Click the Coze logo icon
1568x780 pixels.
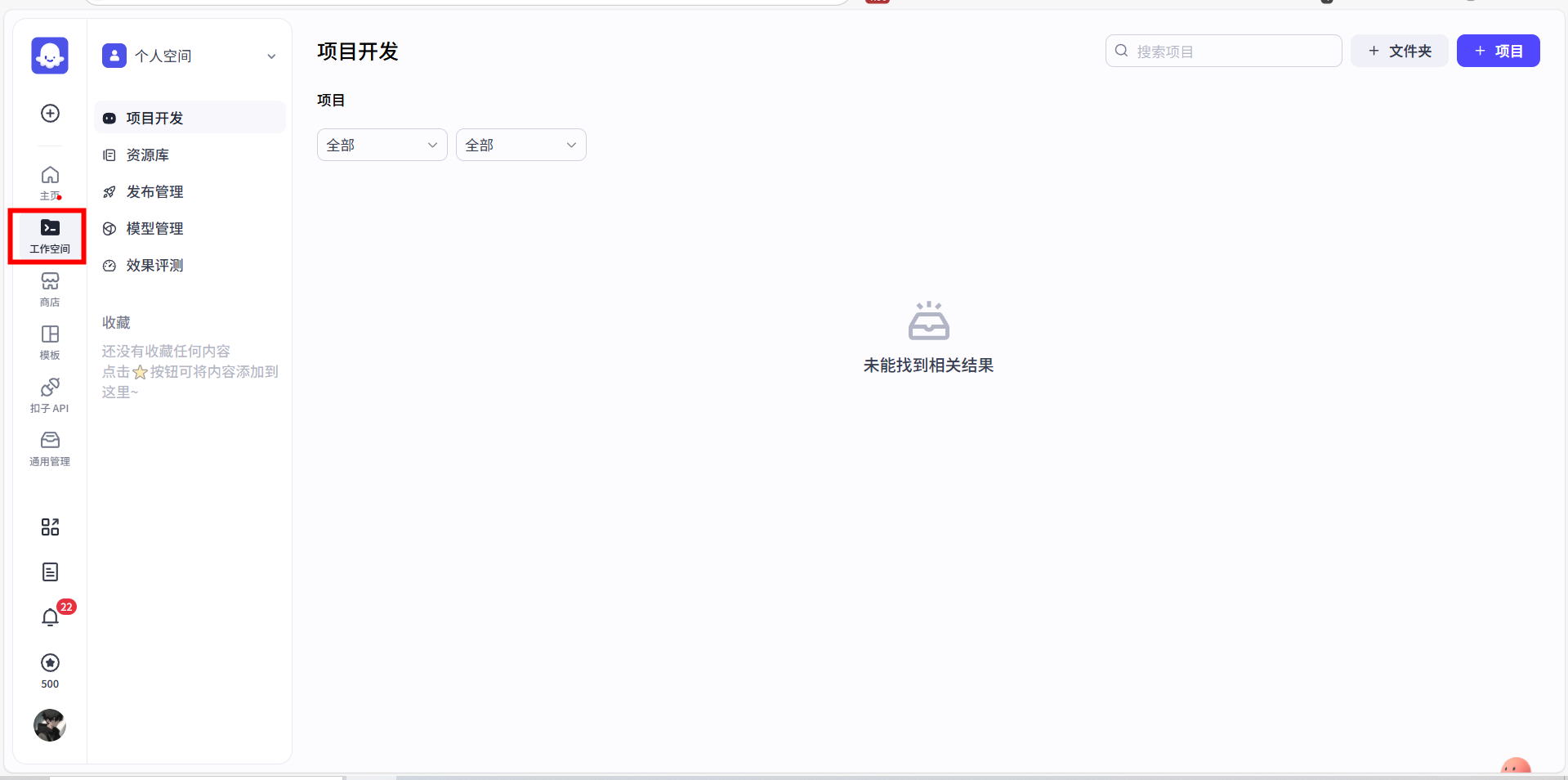point(50,56)
